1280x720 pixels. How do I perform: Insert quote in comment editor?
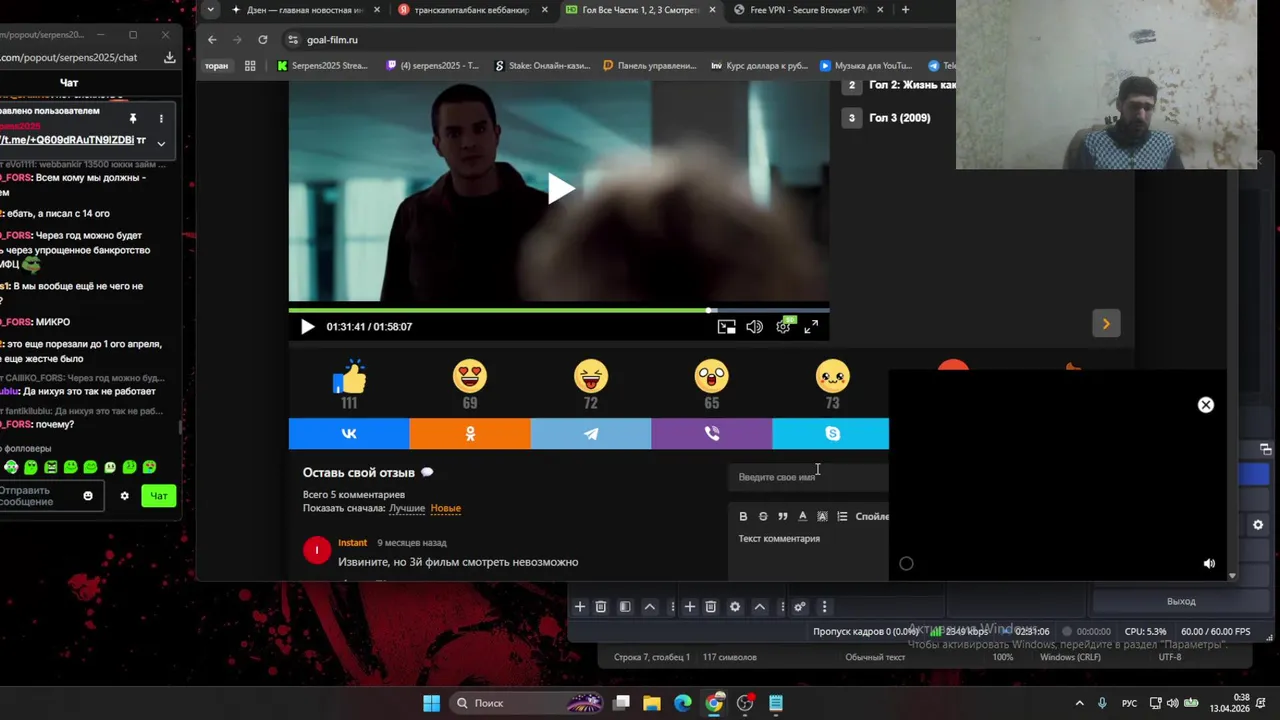[x=783, y=516]
